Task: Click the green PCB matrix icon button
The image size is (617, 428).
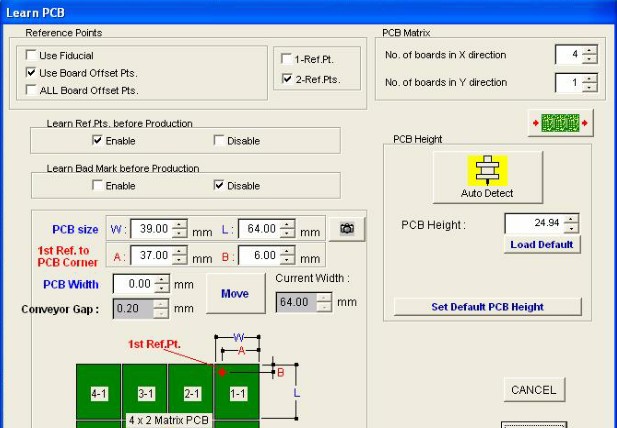Action: pos(560,123)
